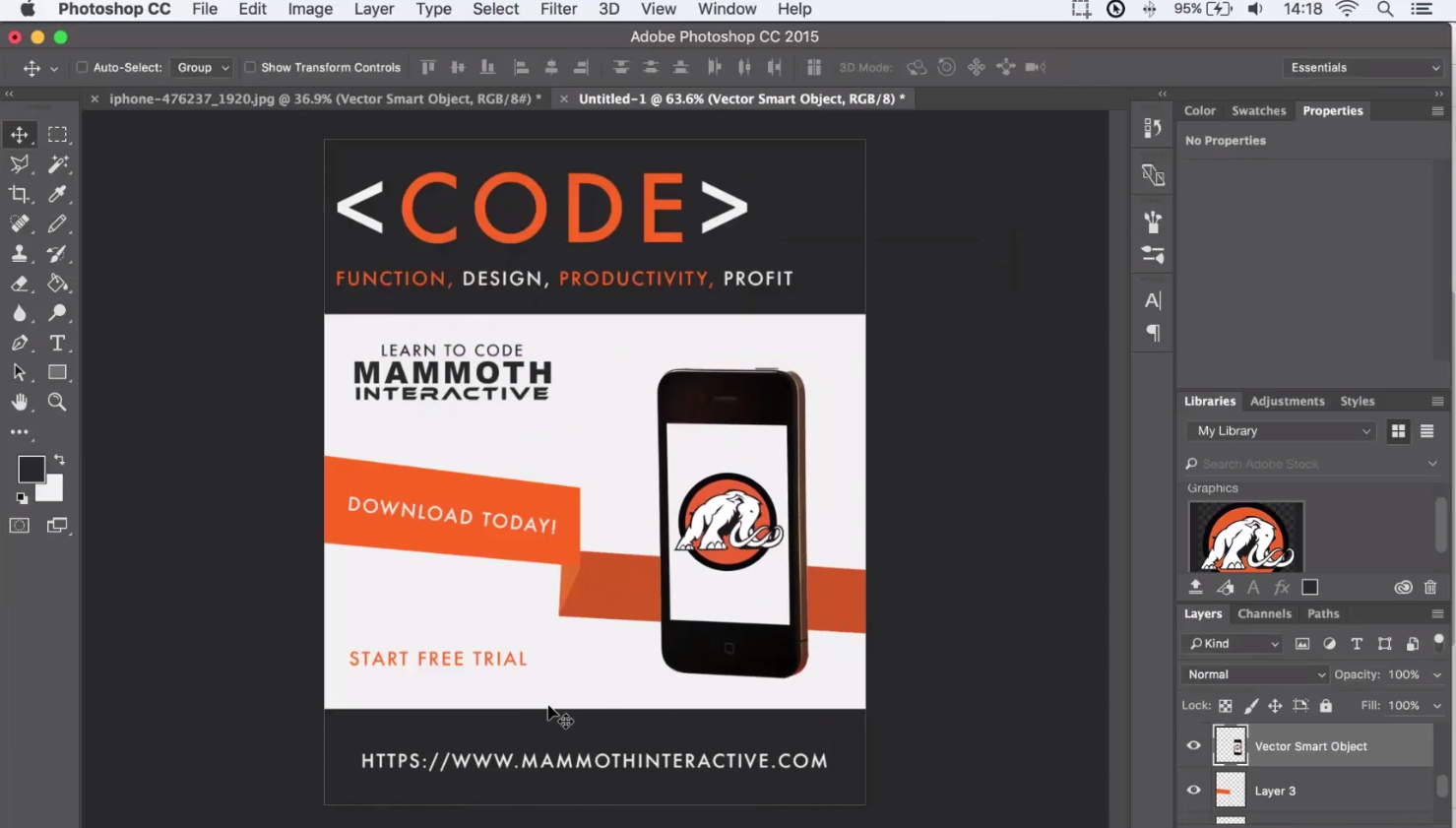Select the Lasso tool
The width and height of the screenshot is (1456, 828).
pos(20,164)
